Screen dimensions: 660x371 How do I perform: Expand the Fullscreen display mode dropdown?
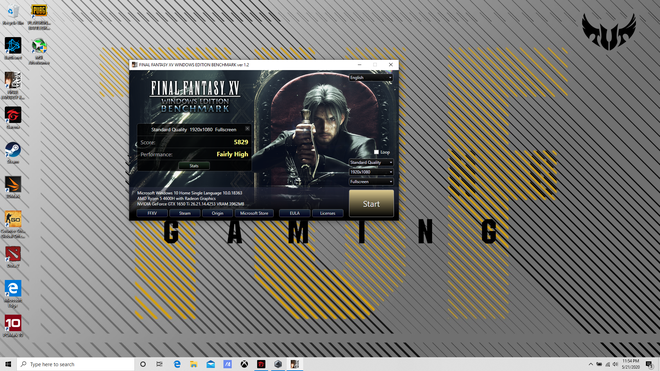pos(371,181)
